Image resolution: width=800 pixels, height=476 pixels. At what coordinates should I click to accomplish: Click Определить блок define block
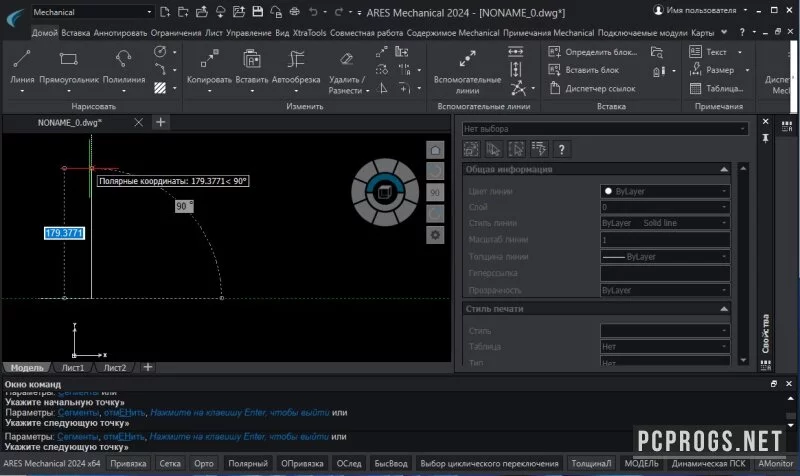[x=592, y=52]
